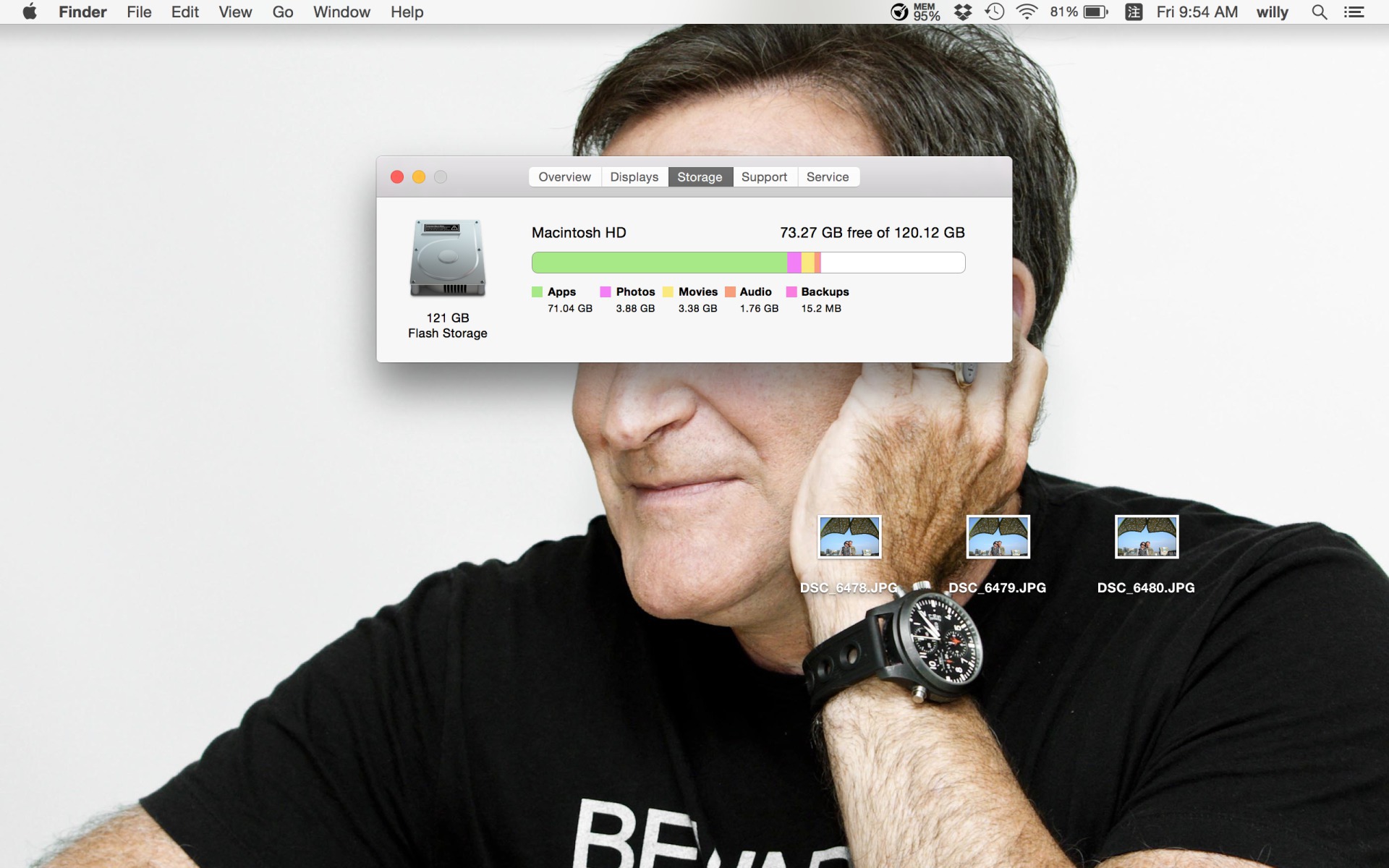1389x868 pixels.
Task: Click the checkmark clock menu bar icon
Action: point(899,12)
